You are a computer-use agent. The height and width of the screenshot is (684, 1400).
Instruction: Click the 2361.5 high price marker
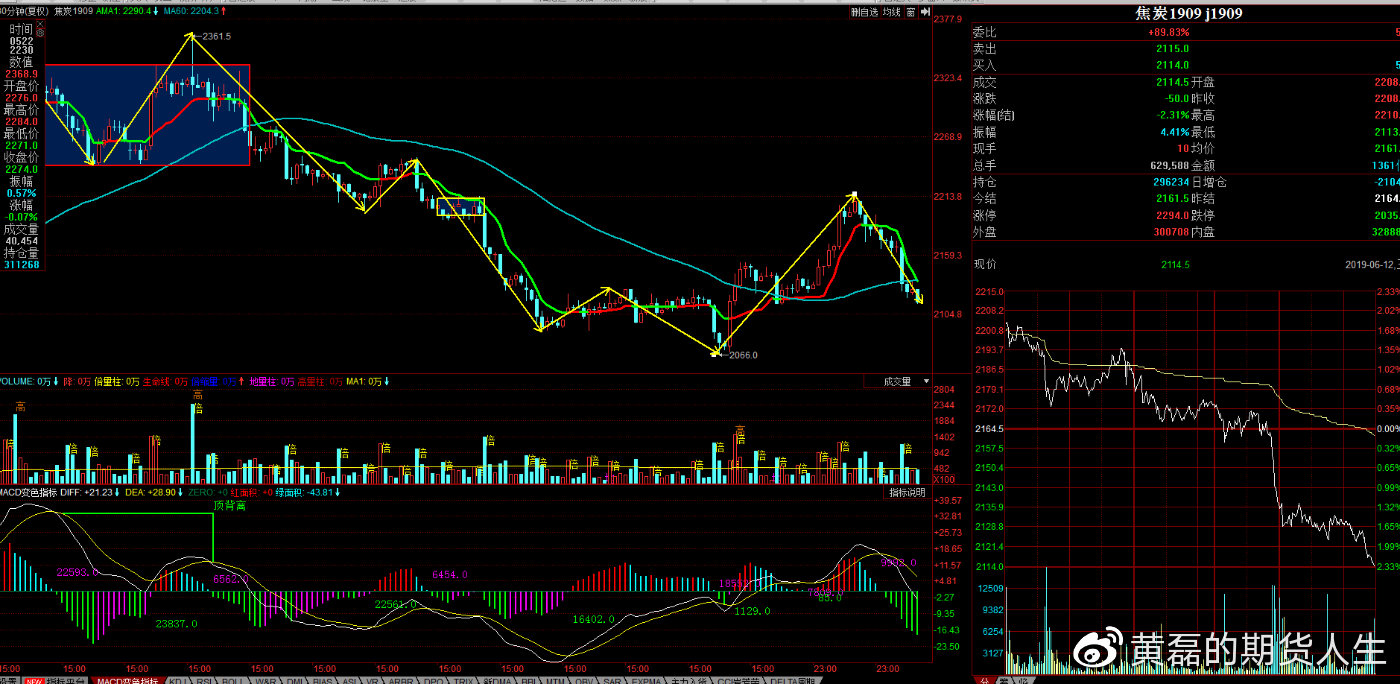tap(215, 36)
